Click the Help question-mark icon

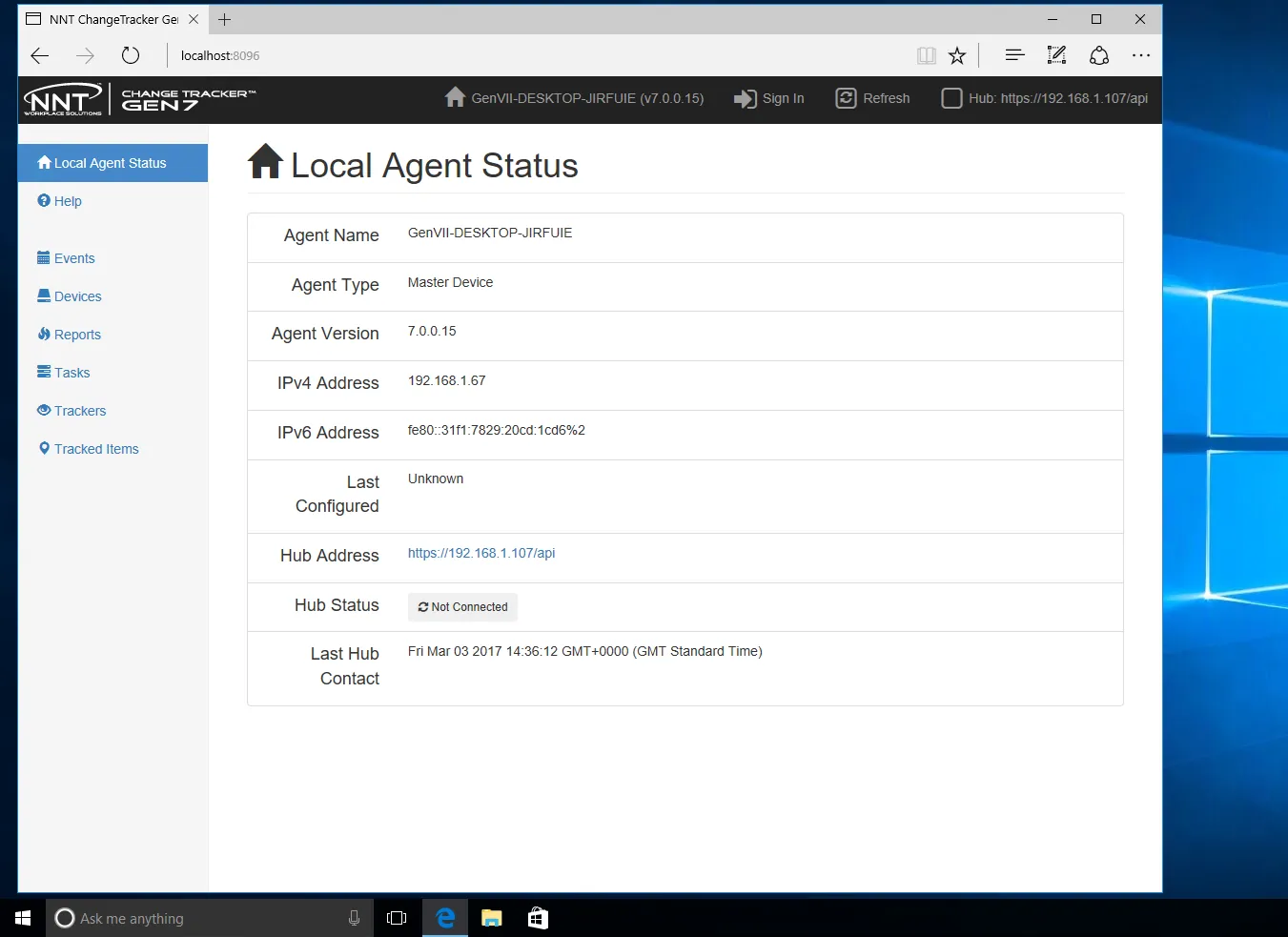[44, 200]
